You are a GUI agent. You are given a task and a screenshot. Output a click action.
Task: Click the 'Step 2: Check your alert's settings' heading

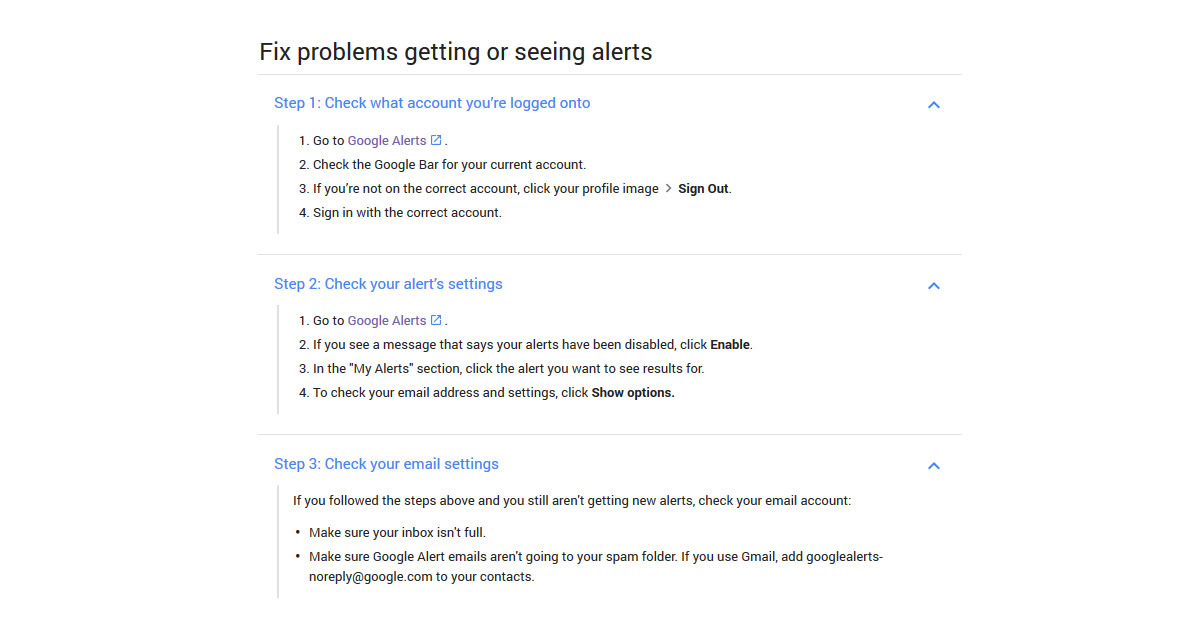click(x=388, y=284)
